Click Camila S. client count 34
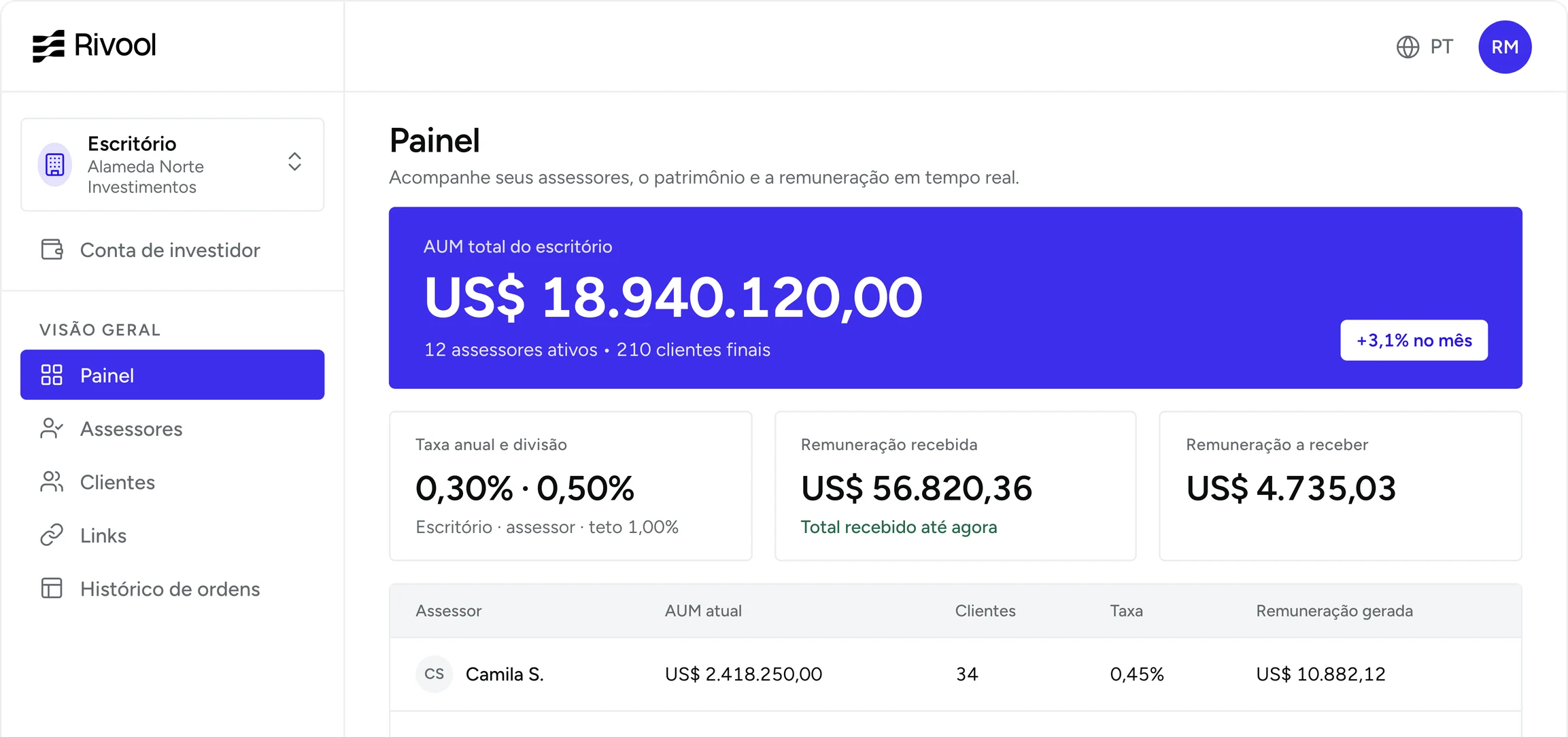This screenshot has height=737, width=1568. pos(967,674)
